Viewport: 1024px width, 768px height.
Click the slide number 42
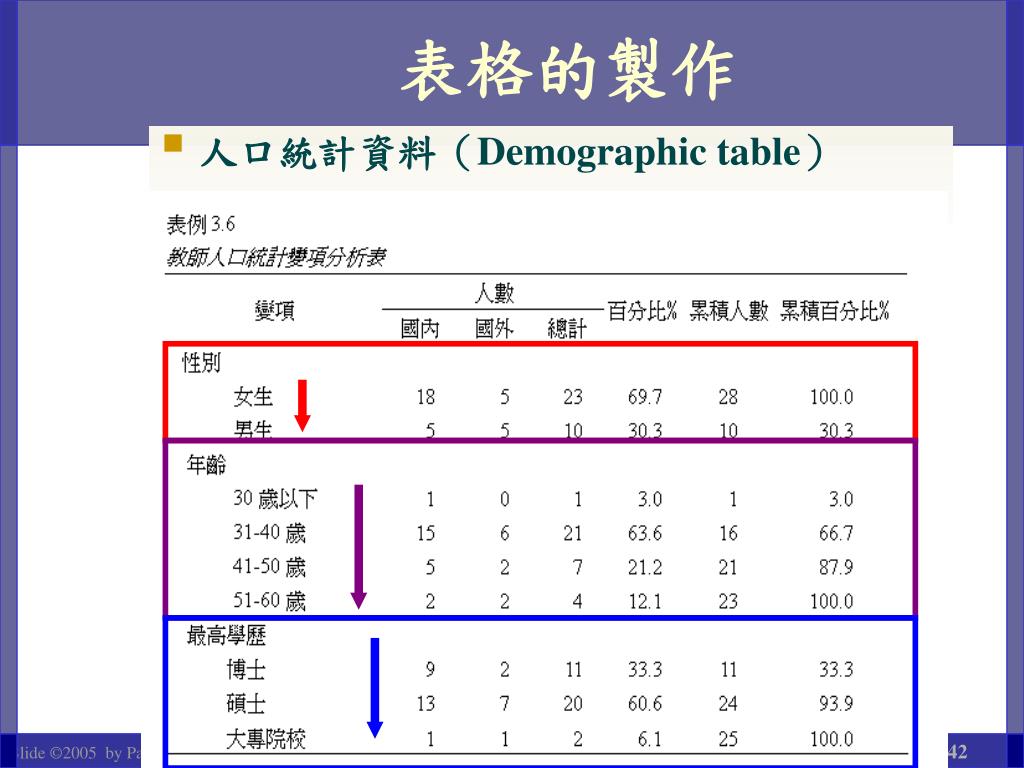pos(957,751)
